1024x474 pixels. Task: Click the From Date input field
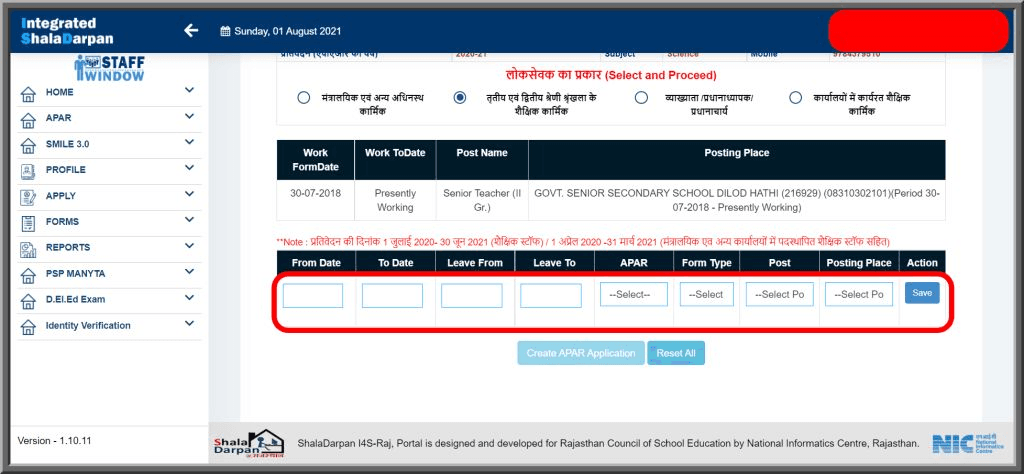point(312,296)
